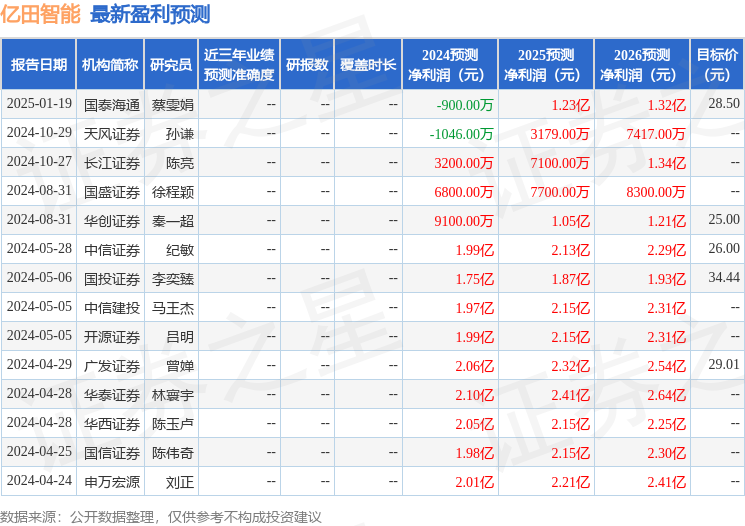Select the date cell 2024-04-24
The height and width of the screenshot is (526, 745).
(39, 480)
